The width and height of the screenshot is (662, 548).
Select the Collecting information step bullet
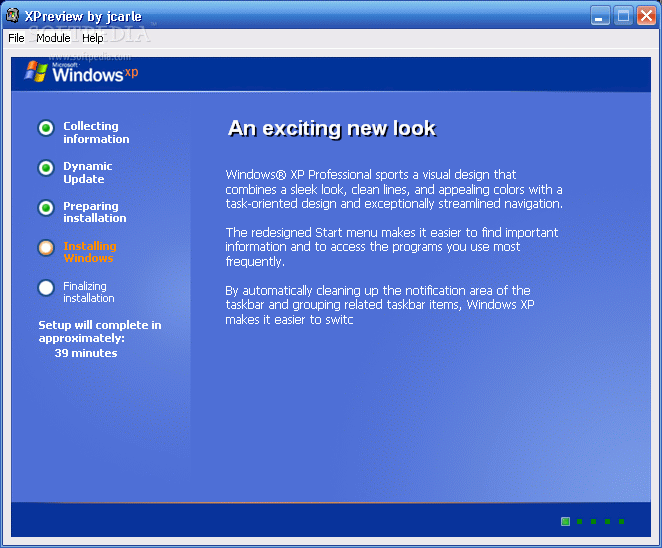(x=46, y=128)
